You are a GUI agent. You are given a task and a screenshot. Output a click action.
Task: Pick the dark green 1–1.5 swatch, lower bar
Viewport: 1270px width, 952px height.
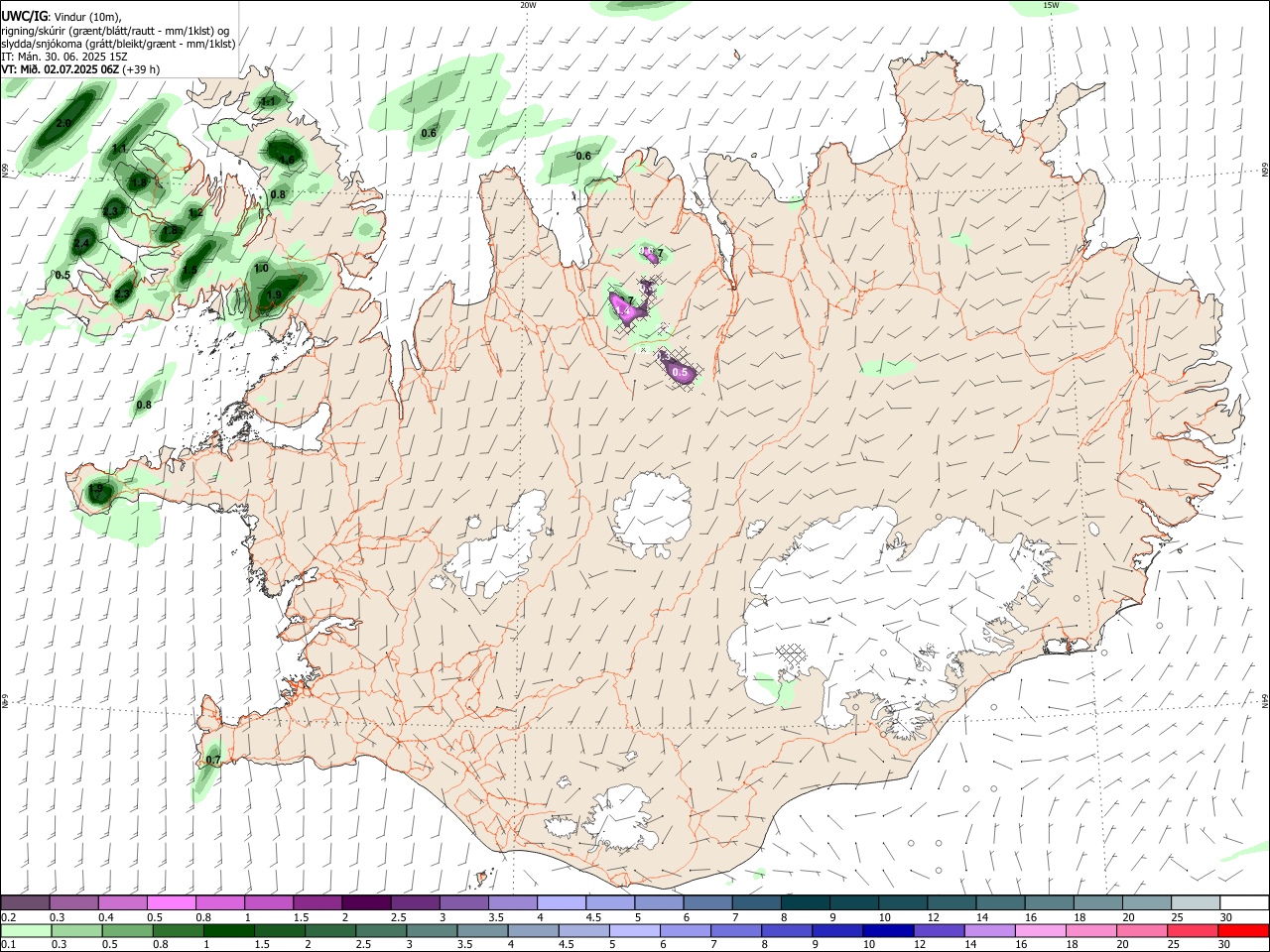[228, 931]
